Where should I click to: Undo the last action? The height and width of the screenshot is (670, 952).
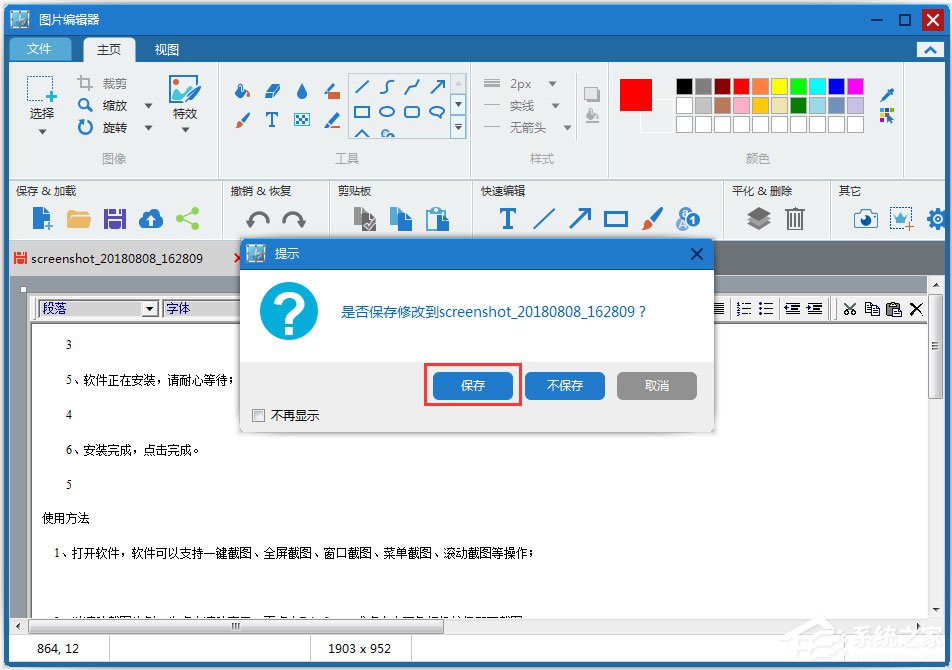click(258, 219)
